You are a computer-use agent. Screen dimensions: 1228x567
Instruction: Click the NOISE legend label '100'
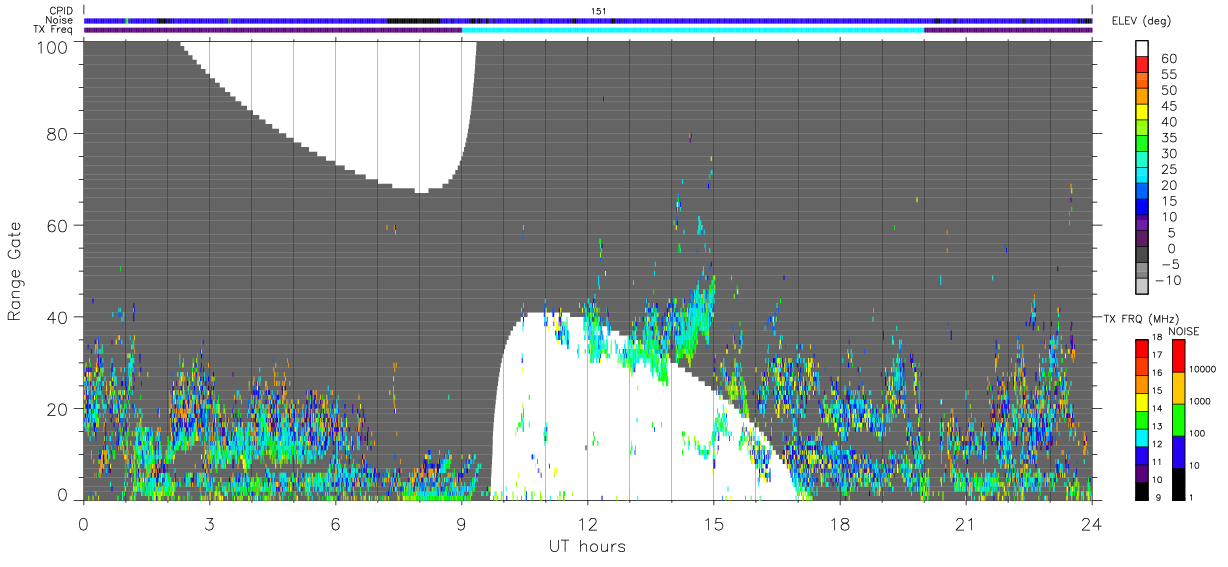pos(1197,433)
